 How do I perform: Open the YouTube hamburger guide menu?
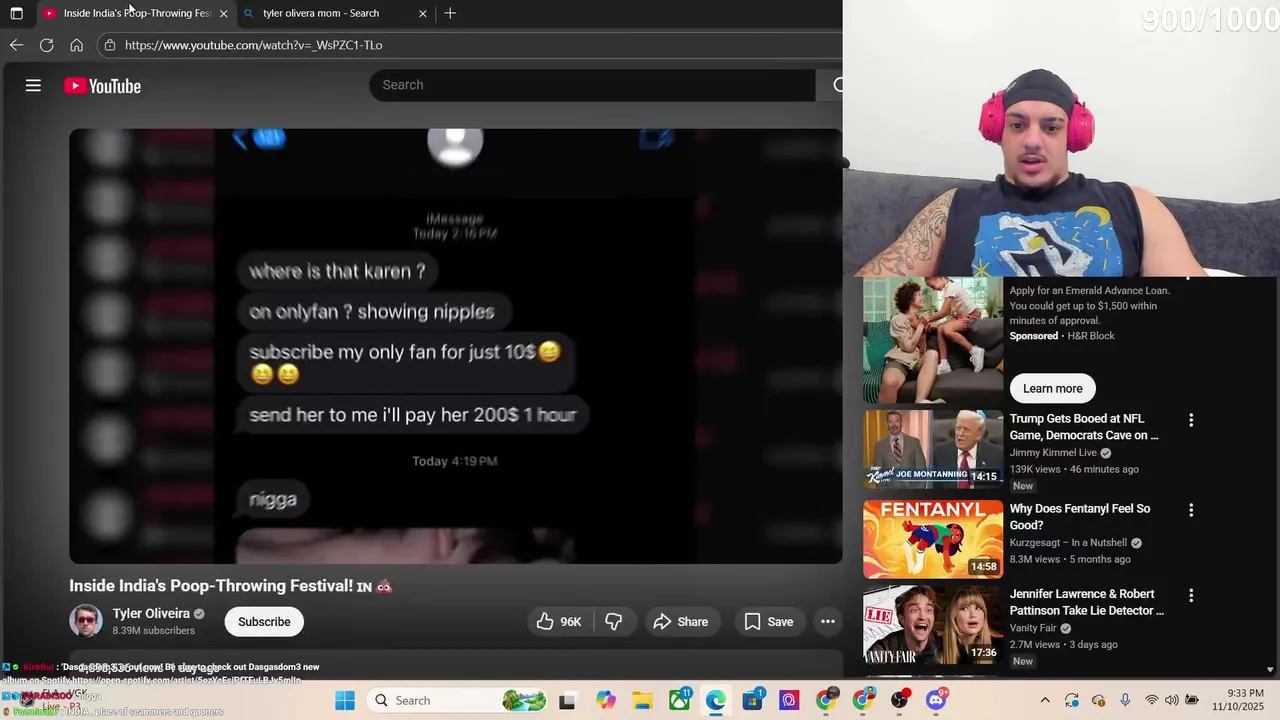33,86
